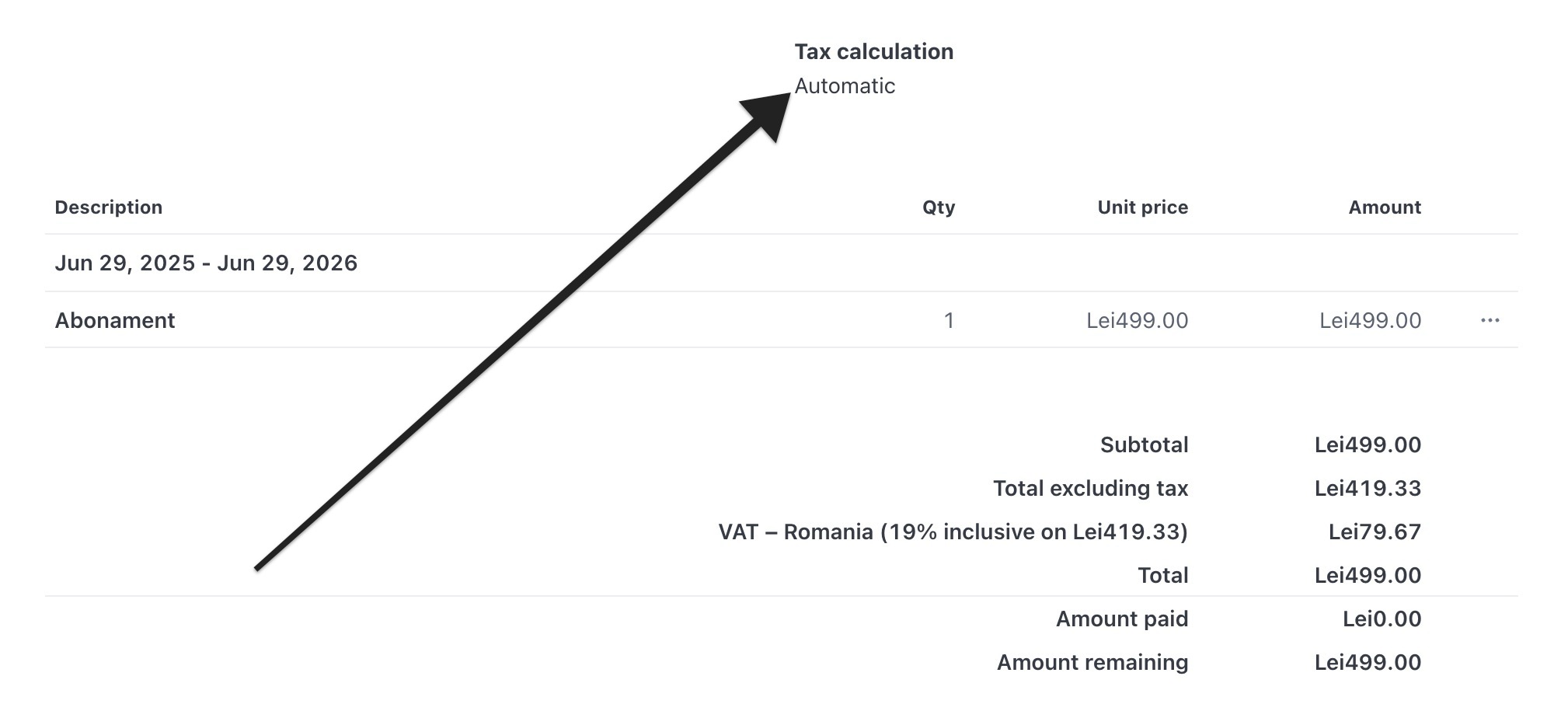This screenshot has height=718, width=1568.
Task: Select the Total row value
Action: [x=1368, y=575]
